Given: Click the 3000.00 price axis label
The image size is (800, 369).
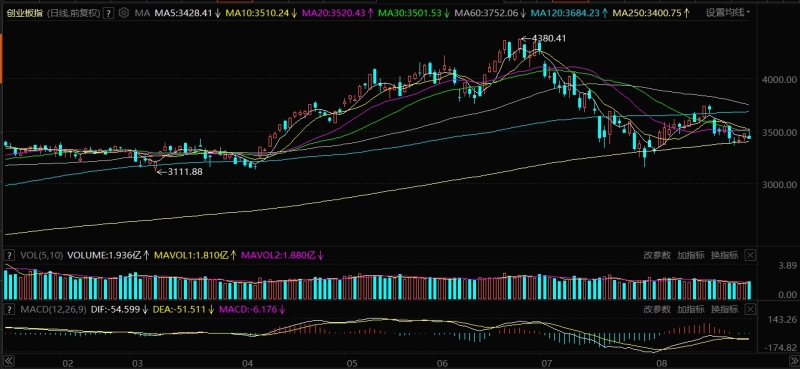Looking at the screenshot, I should click(x=778, y=185).
